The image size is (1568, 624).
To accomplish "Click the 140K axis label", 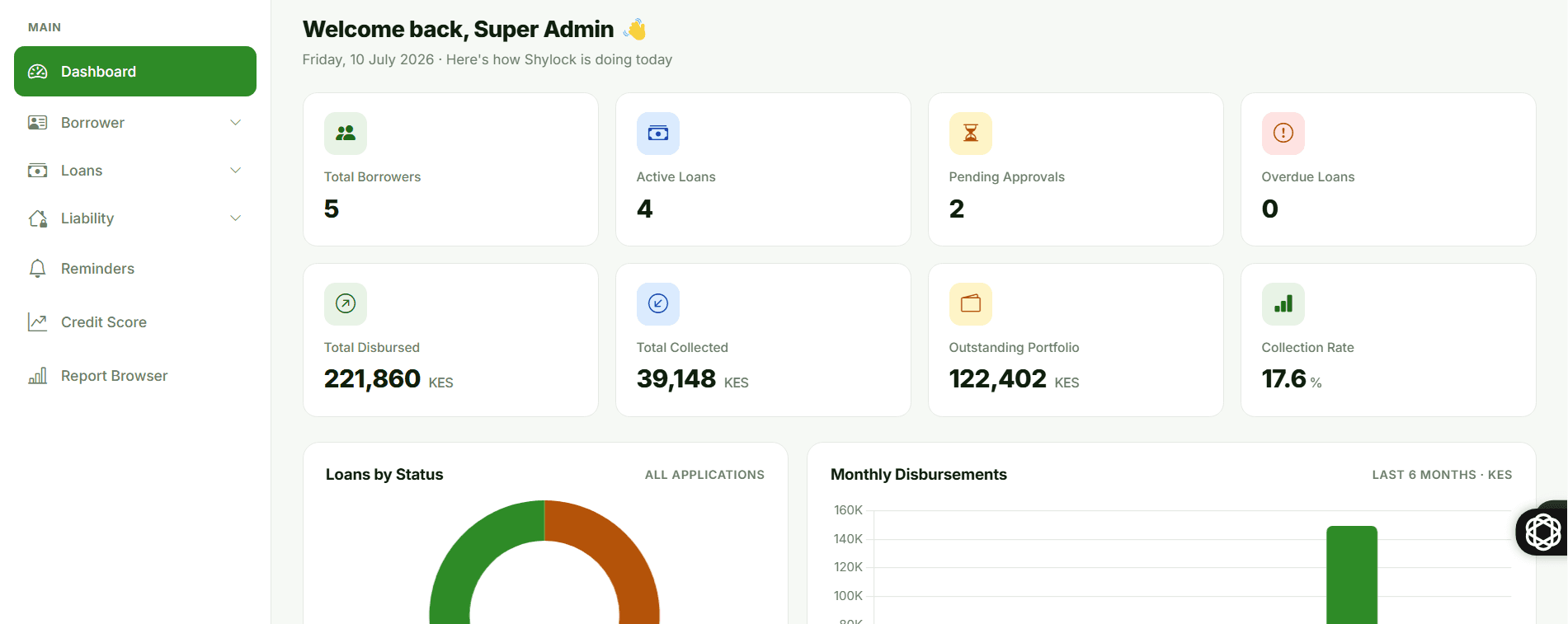I will [848, 539].
